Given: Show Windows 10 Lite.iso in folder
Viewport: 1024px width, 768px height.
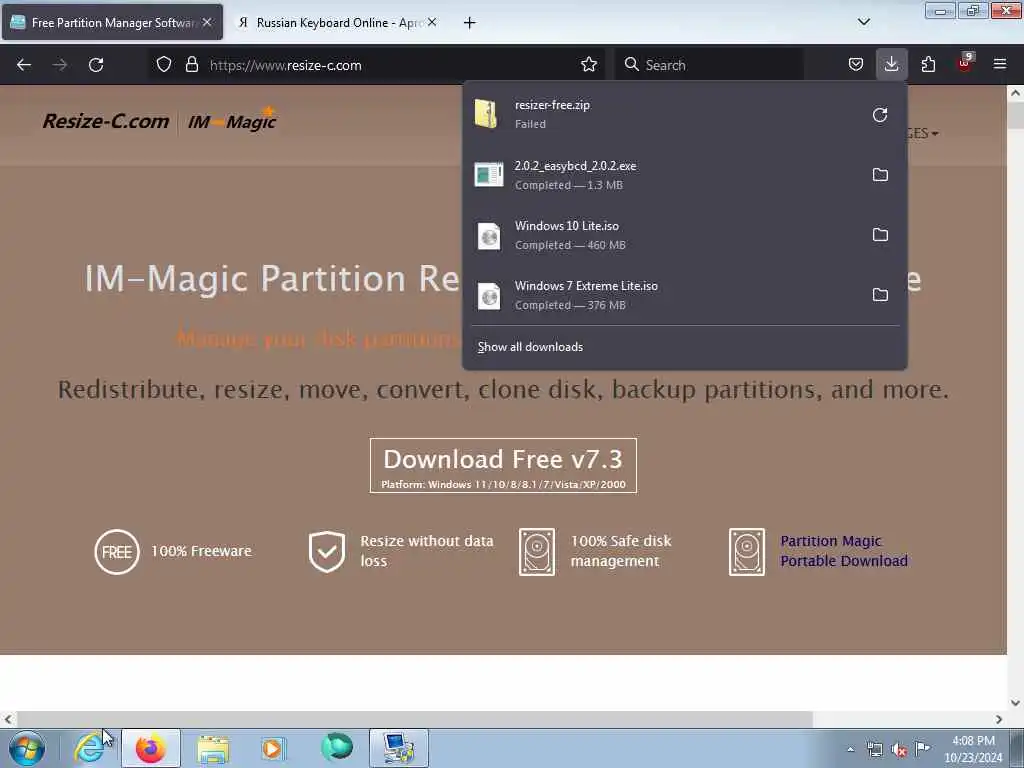Looking at the screenshot, I should [880, 235].
